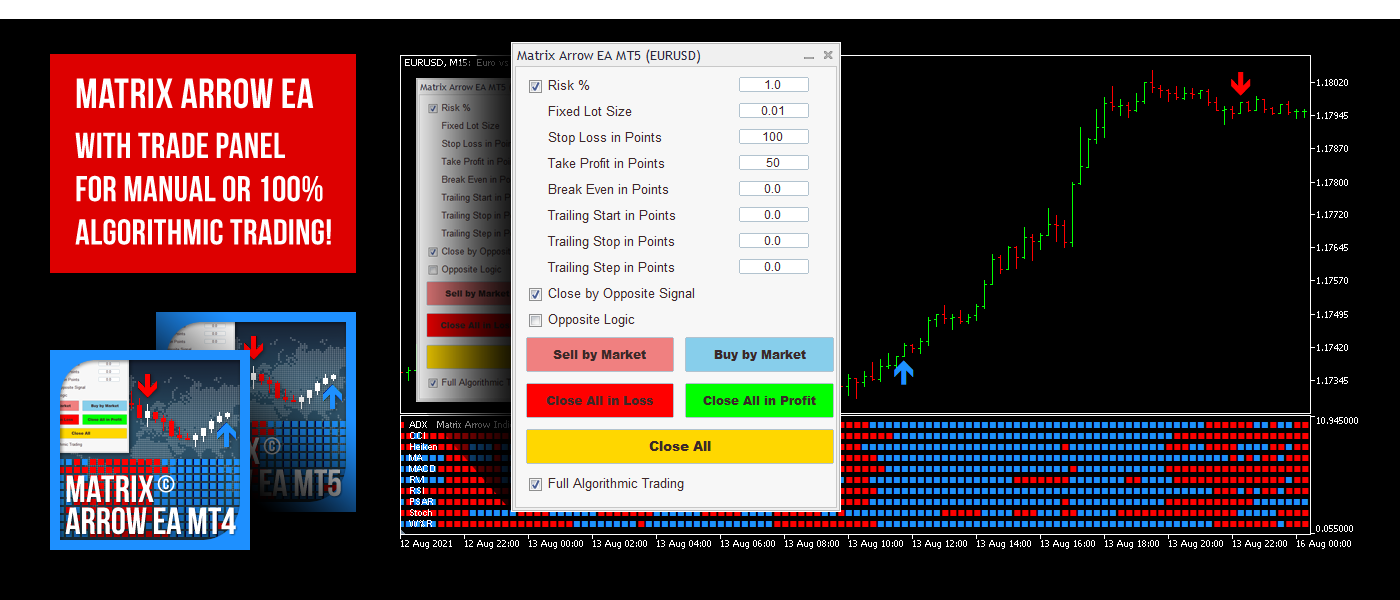Viewport: 1400px width, 600px height.
Task: Focus the Trailing Step in Points field
Action: coord(774,267)
